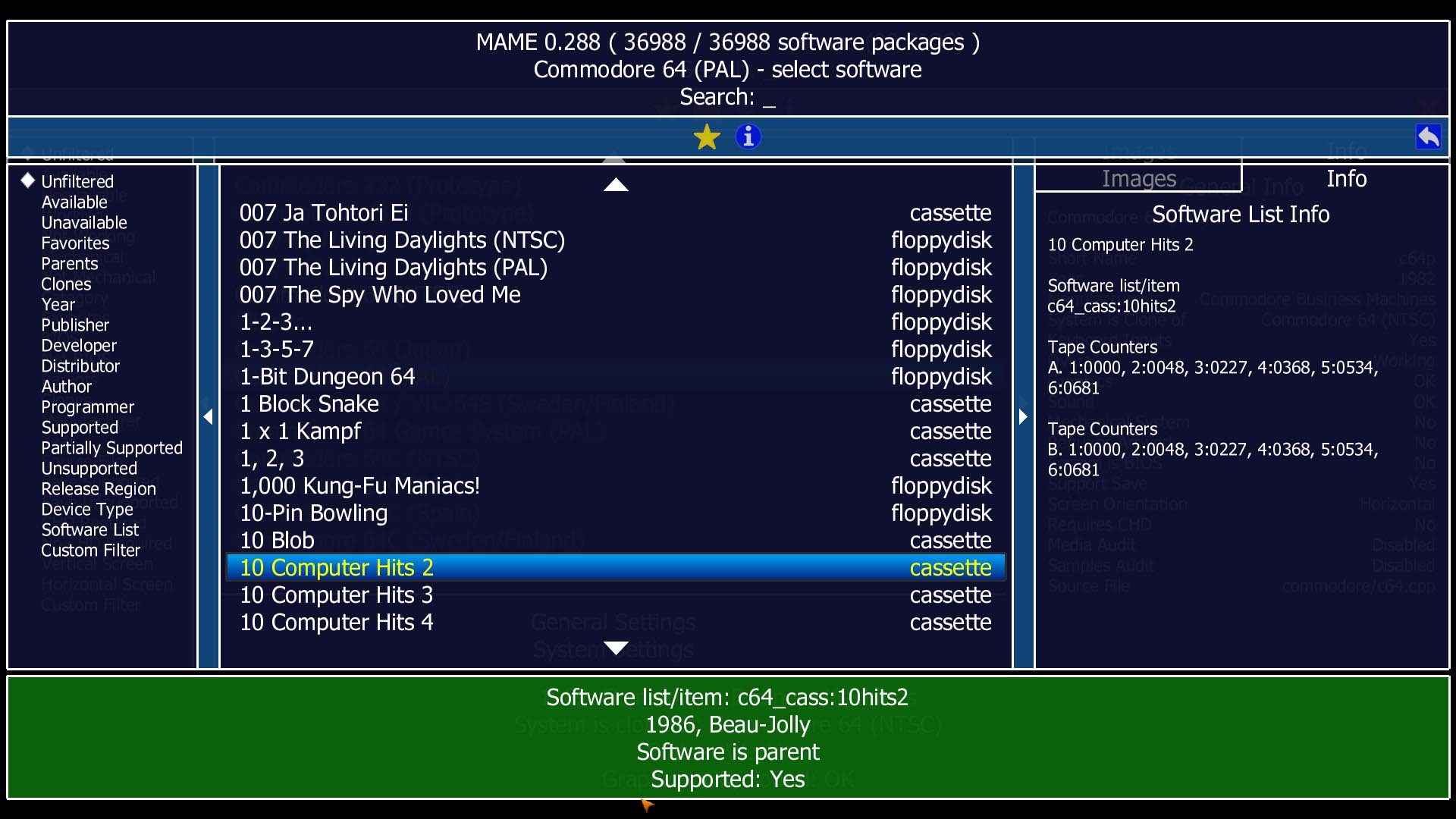The width and height of the screenshot is (1456, 819).
Task: Filter by Distributor
Action: 80,366
